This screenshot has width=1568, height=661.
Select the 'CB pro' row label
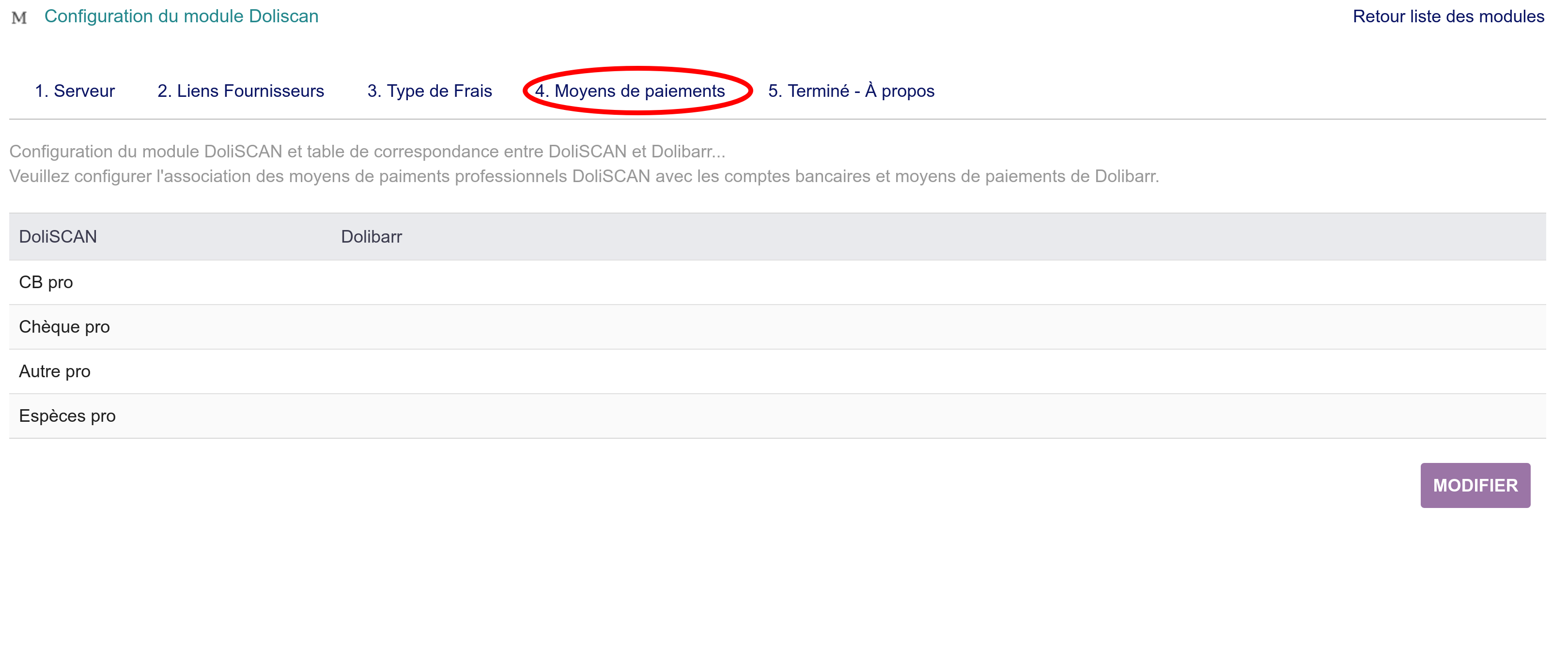[x=46, y=282]
